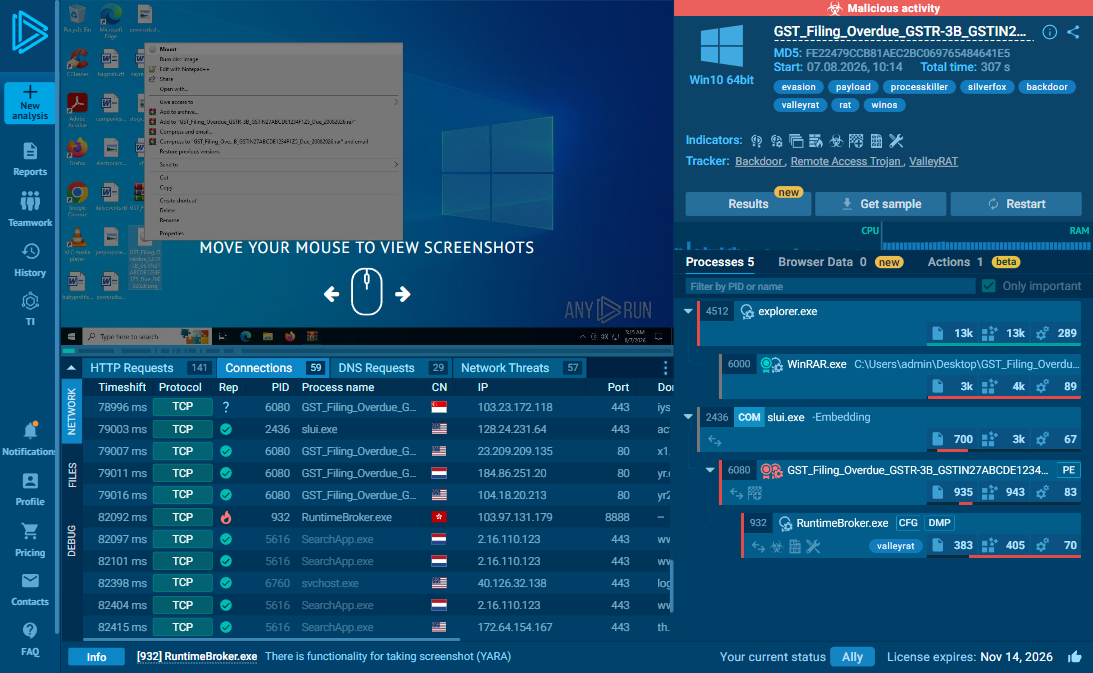1093x673 pixels.
Task: Click the CFG badge on RuntimeBroker.exe
Action: tap(908, 523)
